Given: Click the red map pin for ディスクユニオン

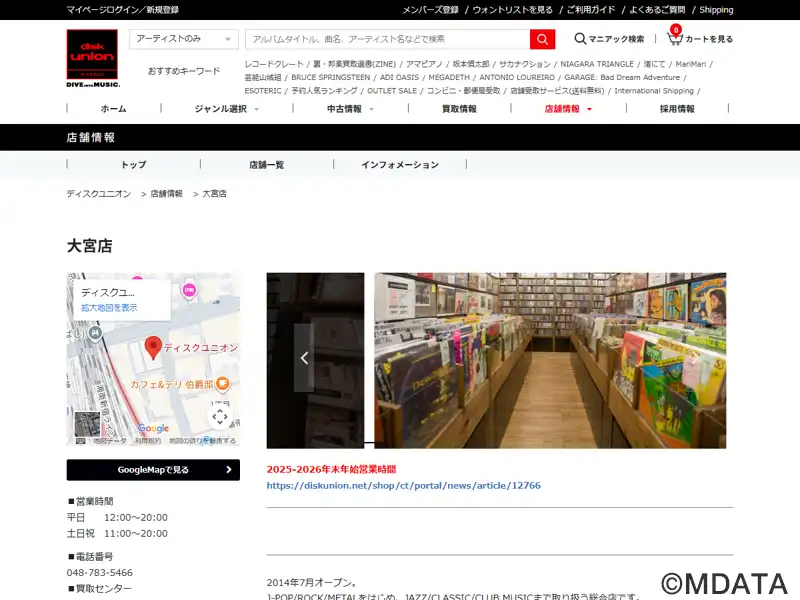Looking at the screenshot, I should click(x=153, y=348).
